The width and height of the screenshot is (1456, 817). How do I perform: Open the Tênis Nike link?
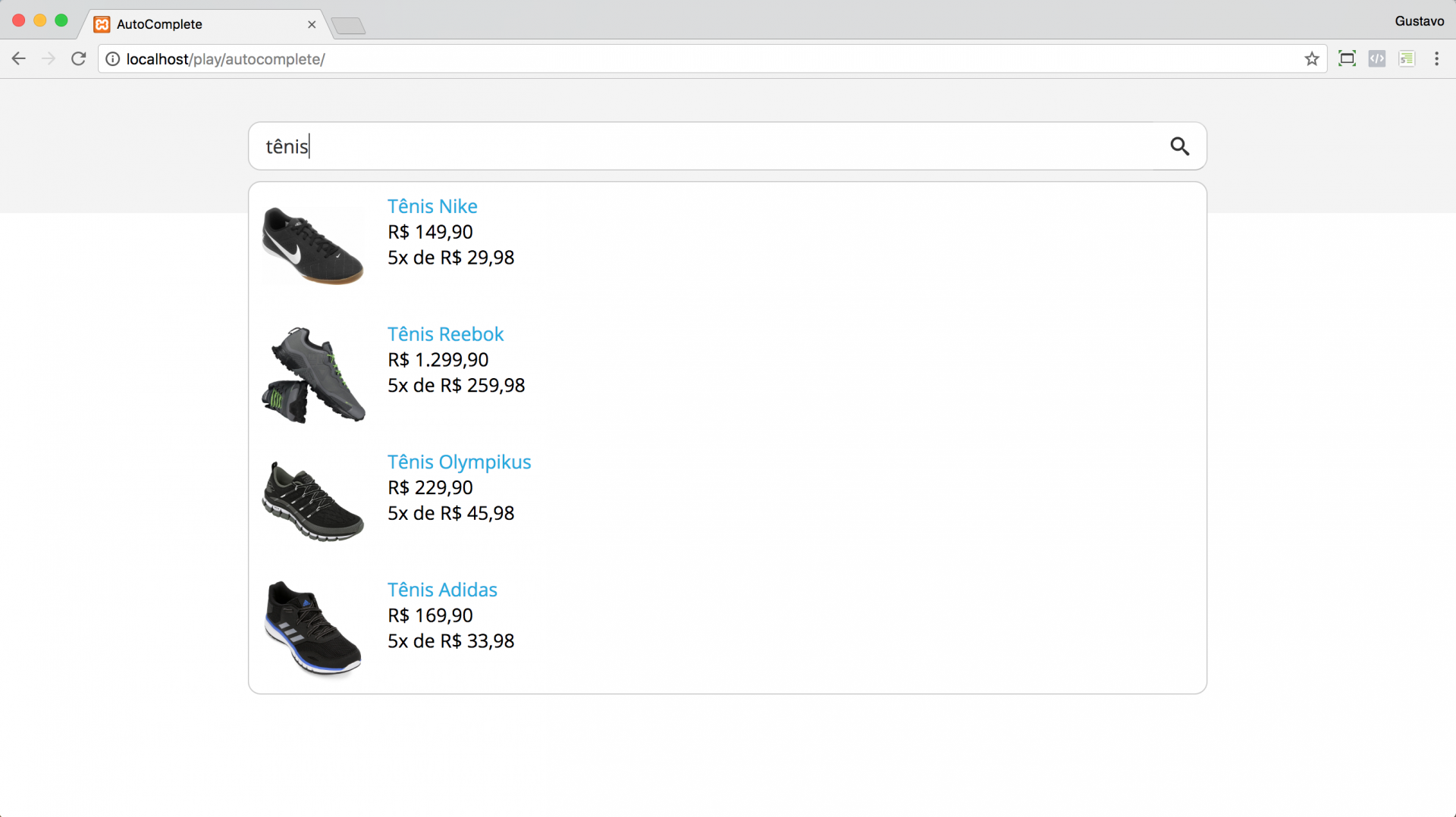[432, 206]
